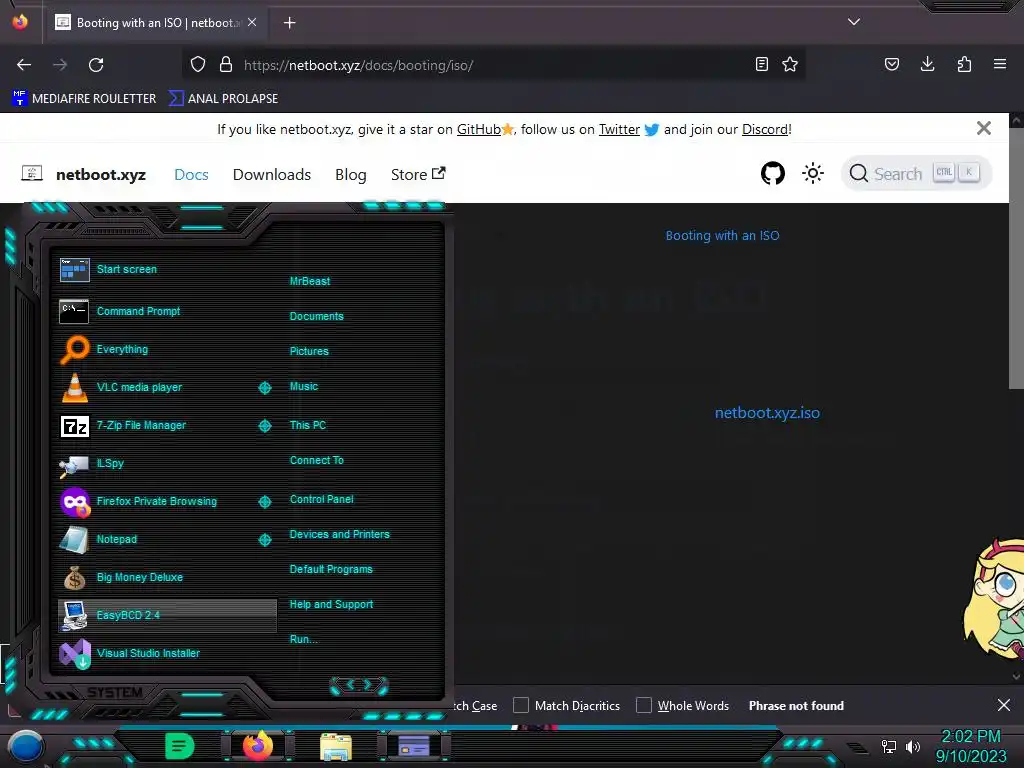
Task: Open the Docs nav item
Action: pyautogui.click(x=191, y=174)
